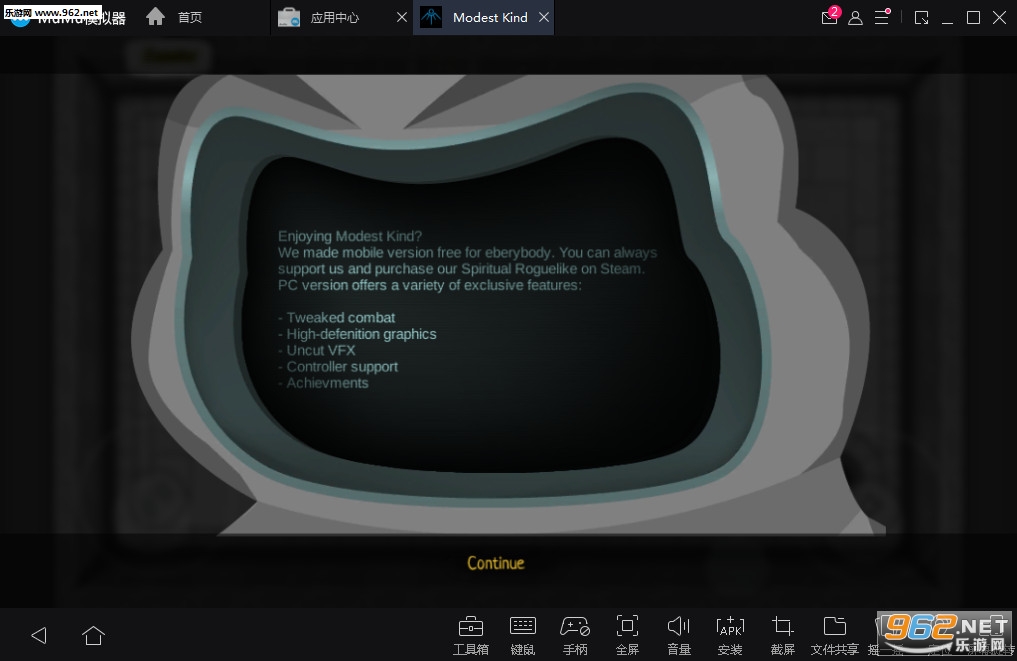The width and height of the screenshot is (1017, 661).
Task: Click the 'Uncut VFX' line
Action: (x=317, y=350)
